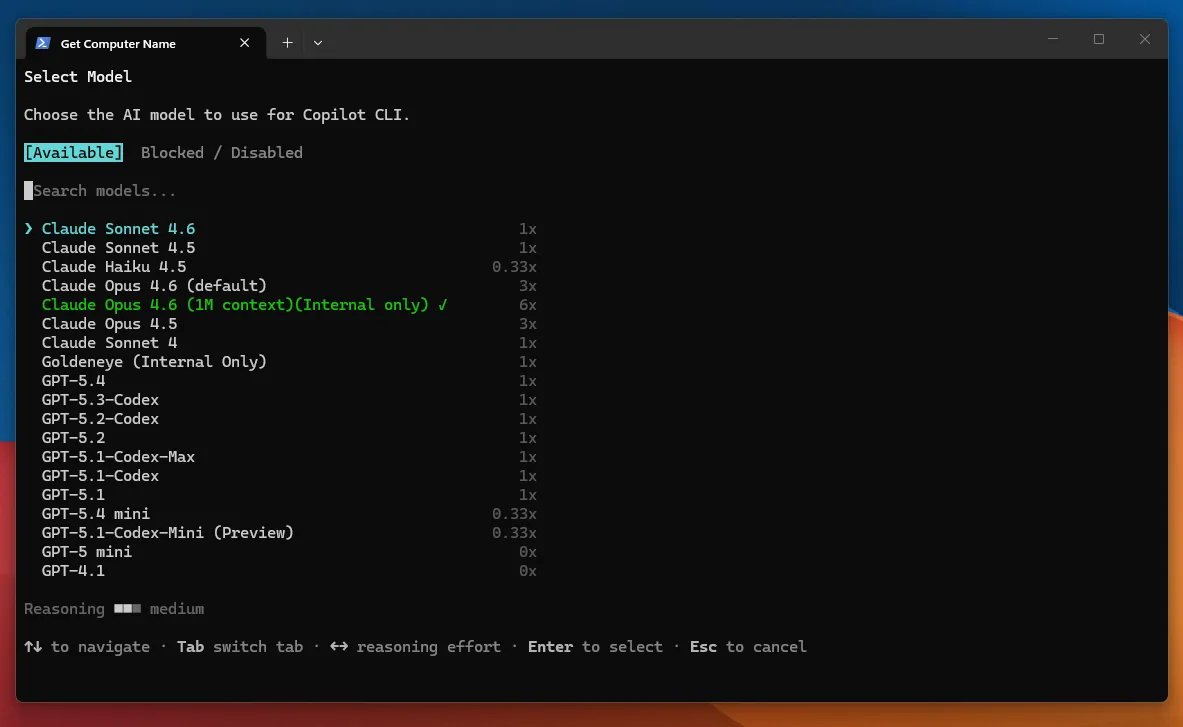The width and height of the screenshot is (1183, 727).
Task: Click the checkmark next to Claude Opus 4.6 1M
Action: pos(442,305)
